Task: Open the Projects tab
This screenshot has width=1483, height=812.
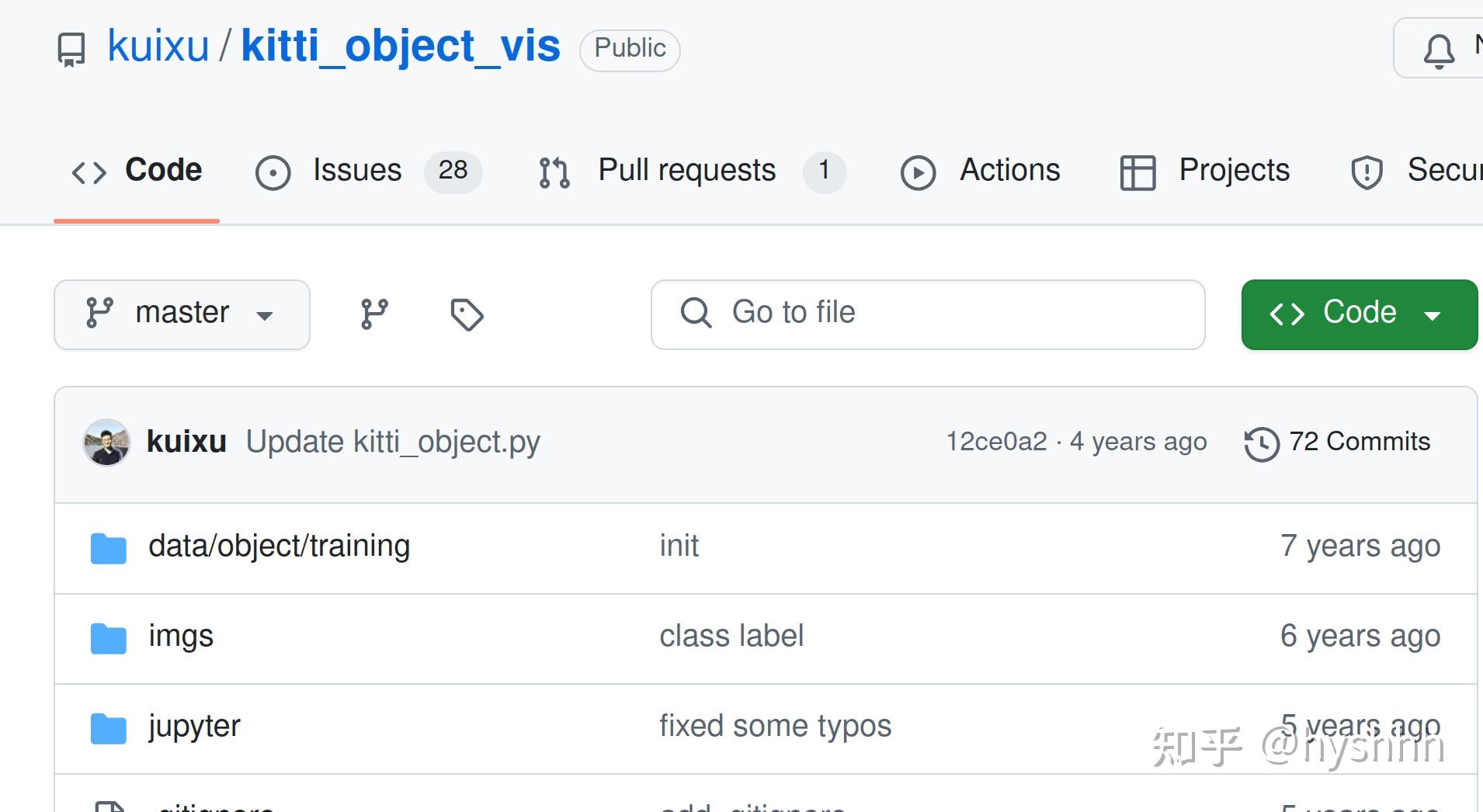Action: point(1234,171)
